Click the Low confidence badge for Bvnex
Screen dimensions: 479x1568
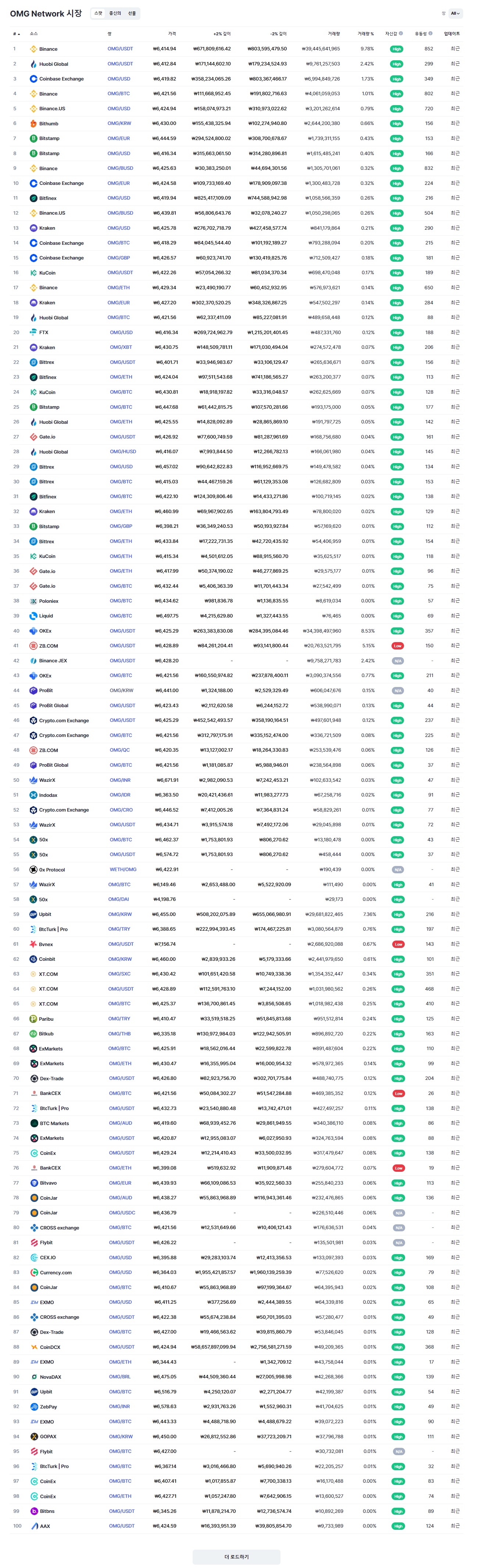click(x=398, y=944)
